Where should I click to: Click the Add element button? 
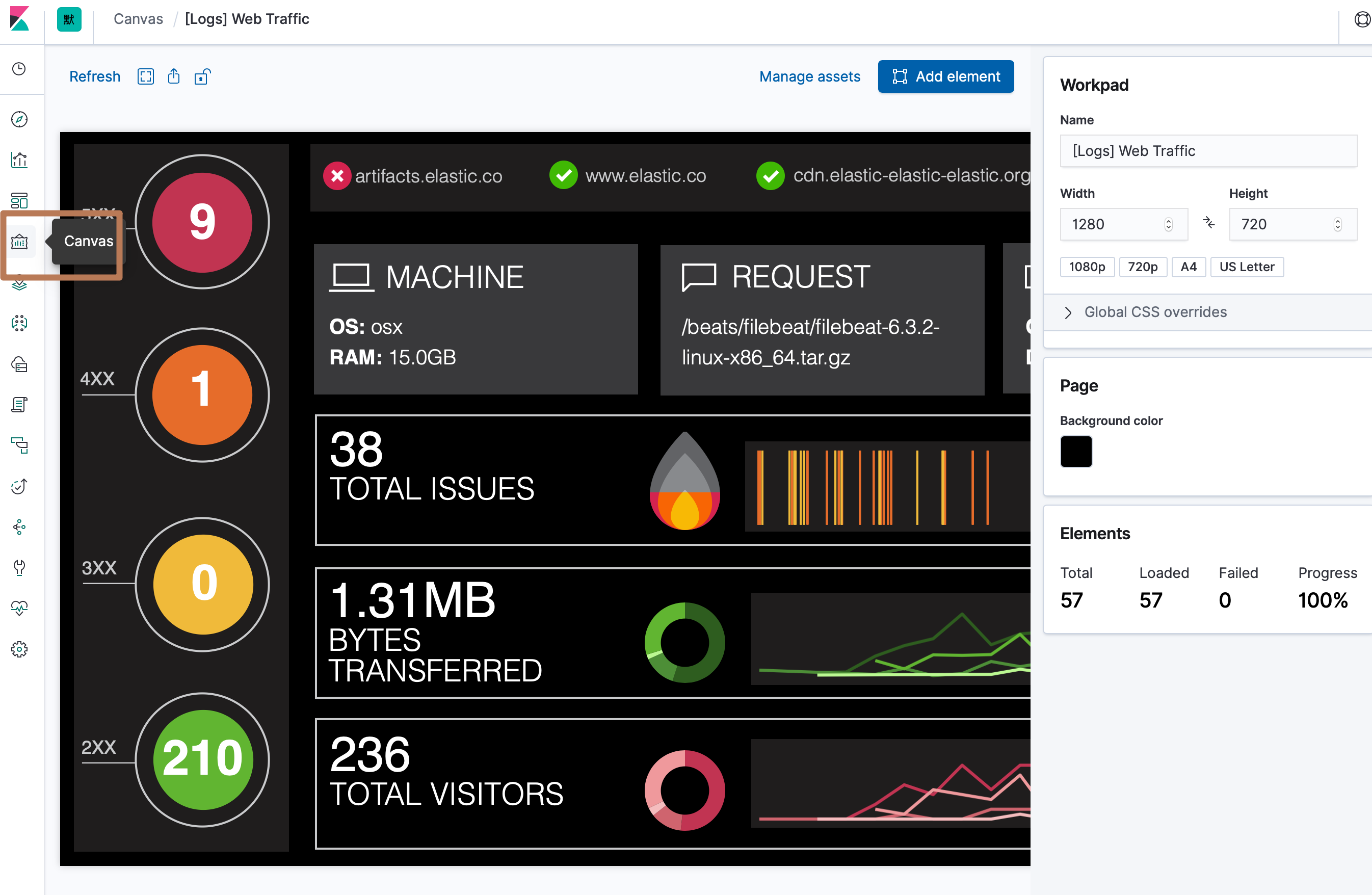click(x=945, y=76)
